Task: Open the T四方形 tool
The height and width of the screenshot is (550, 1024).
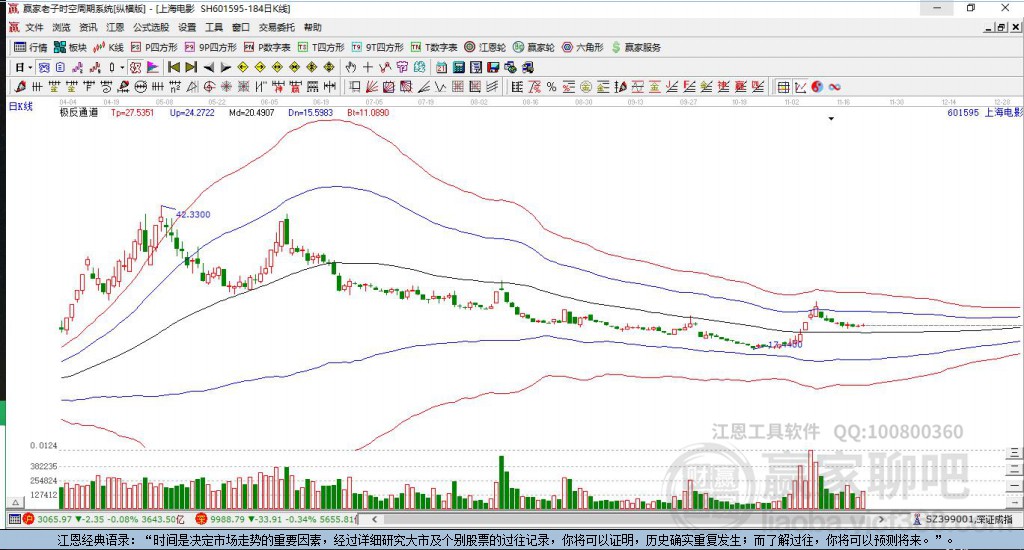Action: click(x=321, y=47)
